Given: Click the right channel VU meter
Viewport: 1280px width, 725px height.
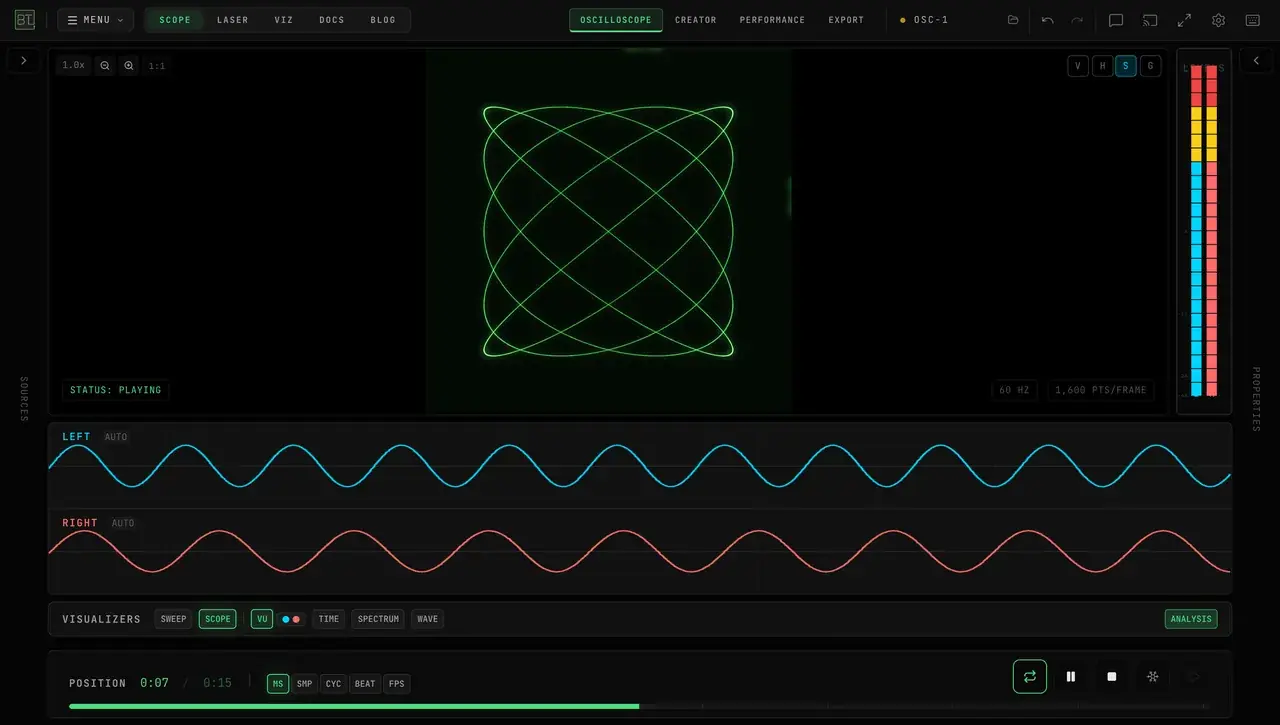Looking at the screenshot, I should click(1212, 230).
